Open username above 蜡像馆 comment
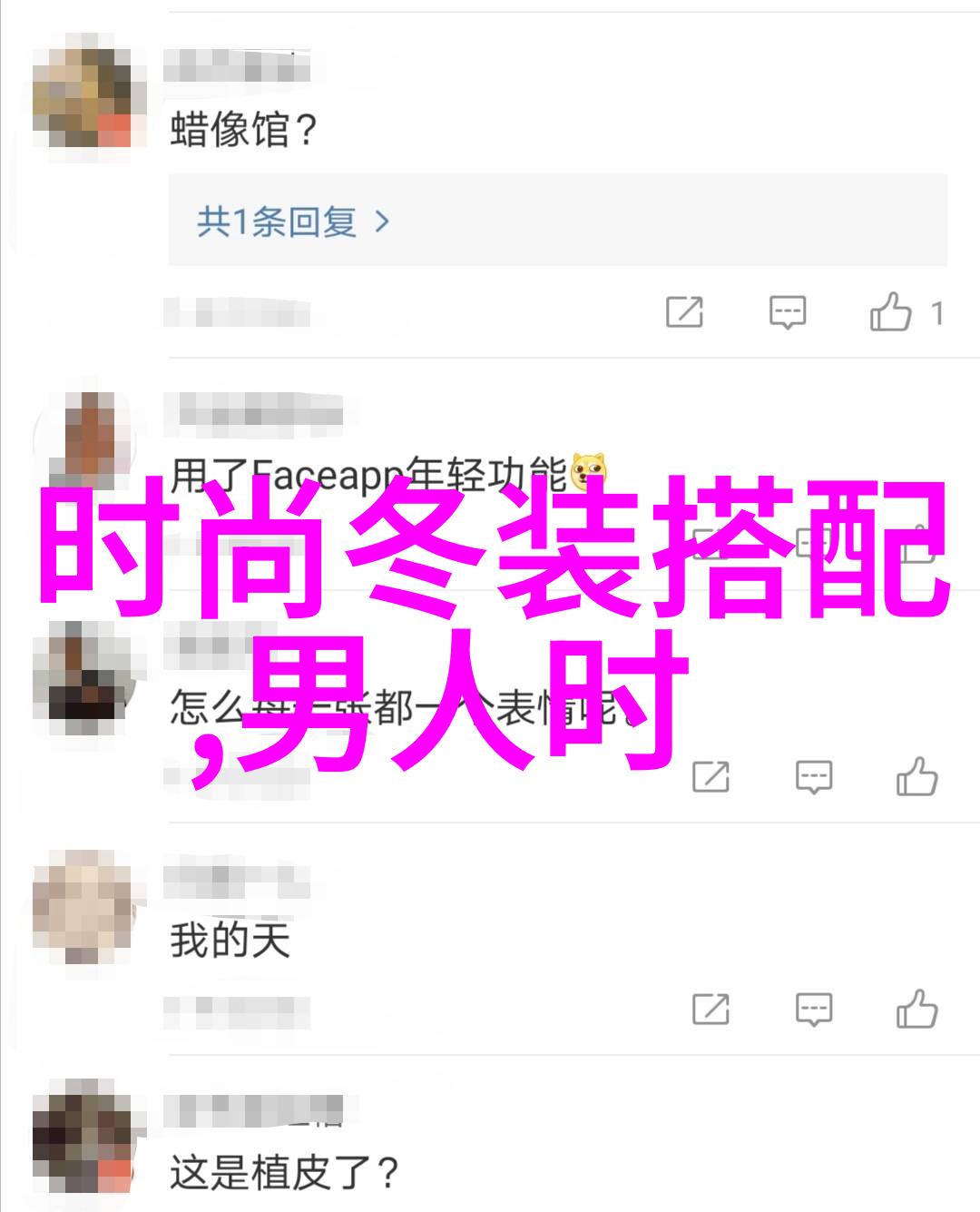The height and width of the screenshot is (1212, 980). tap(237, 67)
